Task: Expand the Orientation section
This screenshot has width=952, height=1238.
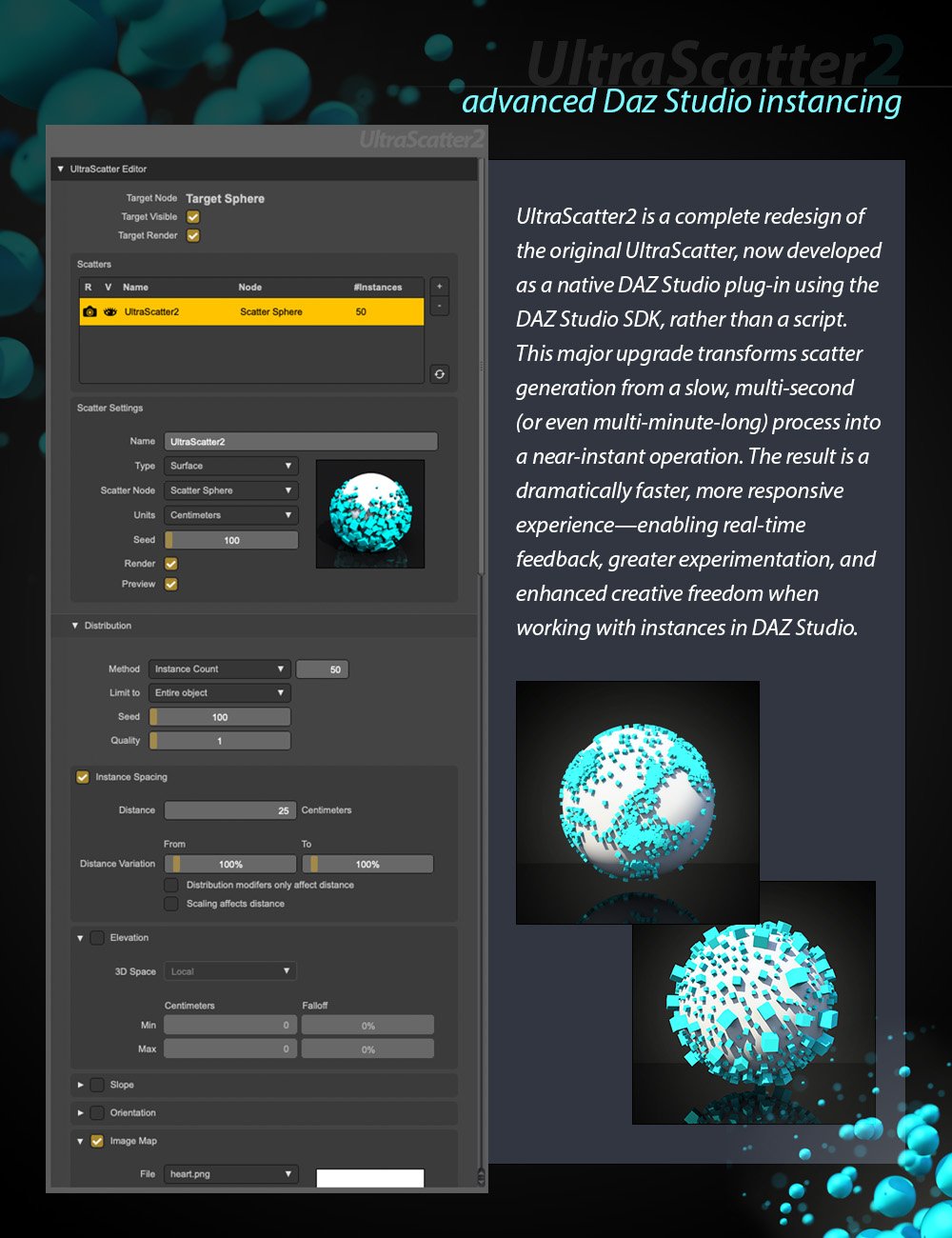Action: coord(81,1112)
